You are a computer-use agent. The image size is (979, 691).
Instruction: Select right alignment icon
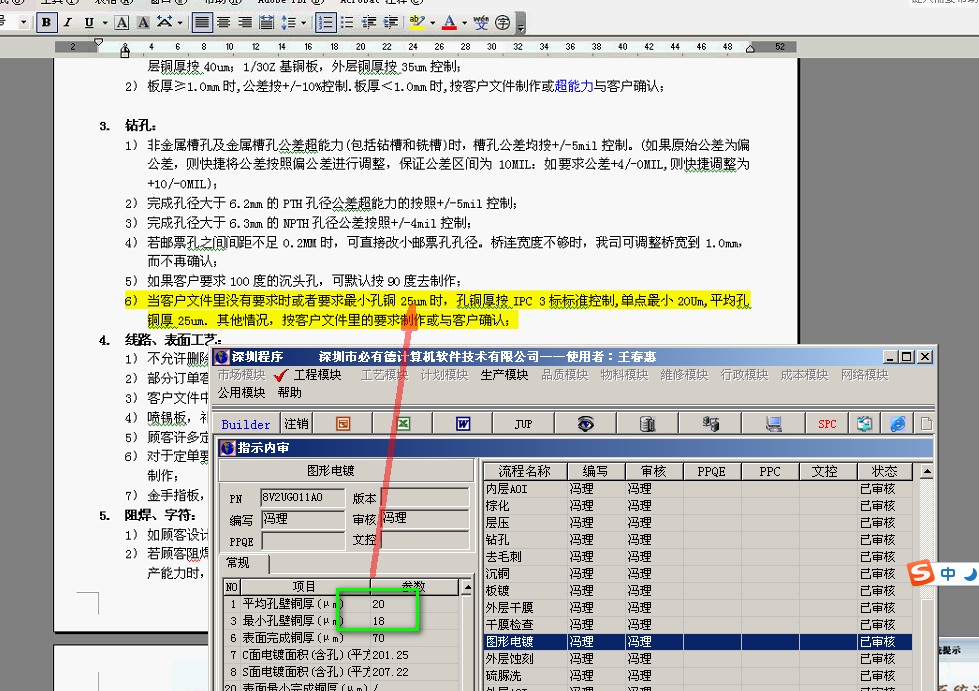[245, 23]
